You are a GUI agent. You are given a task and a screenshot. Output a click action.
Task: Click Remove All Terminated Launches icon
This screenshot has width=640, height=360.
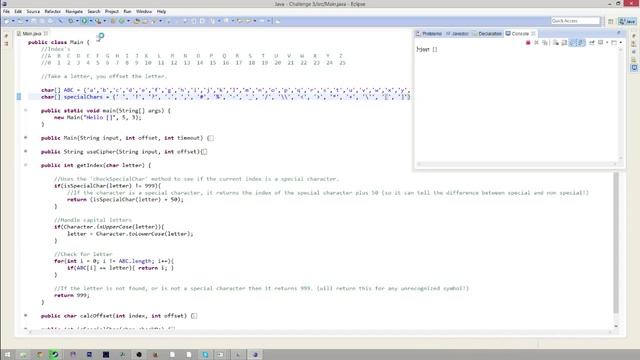click(x=544, y=42)
